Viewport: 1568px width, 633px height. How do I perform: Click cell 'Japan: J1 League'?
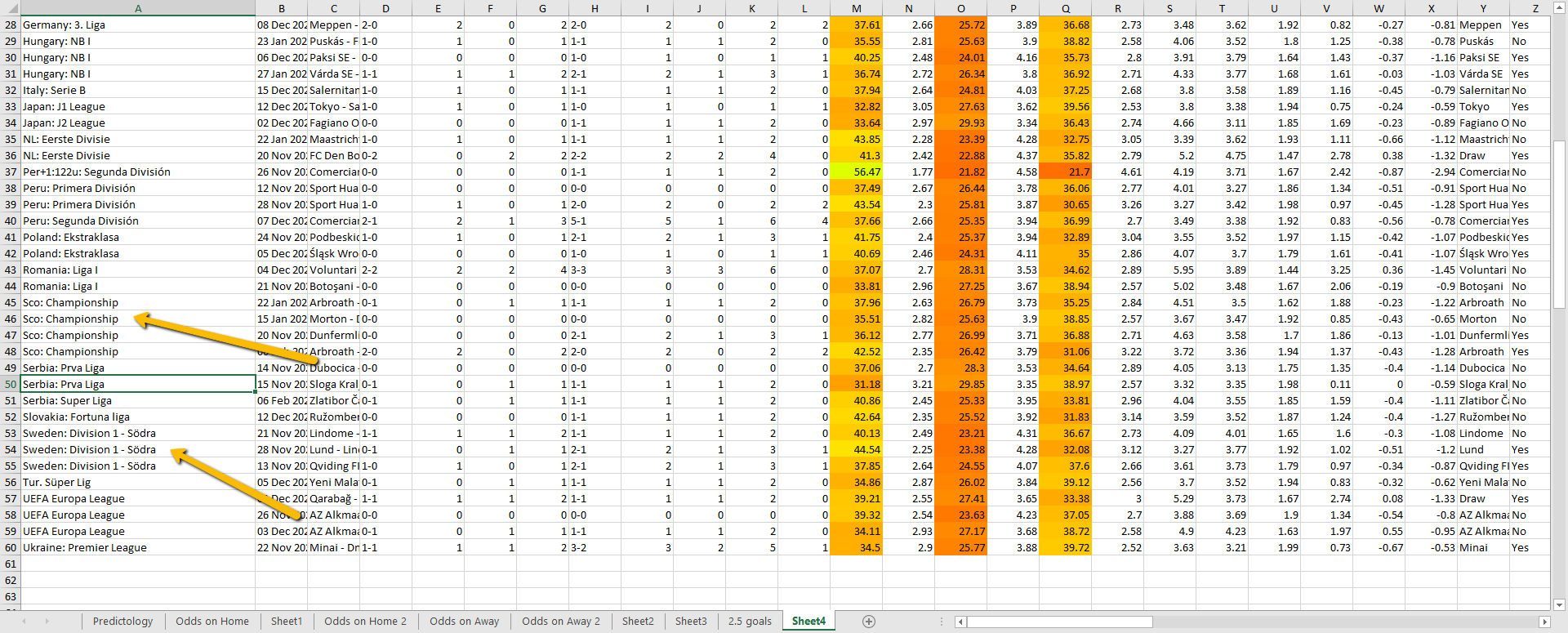point(138,106)
